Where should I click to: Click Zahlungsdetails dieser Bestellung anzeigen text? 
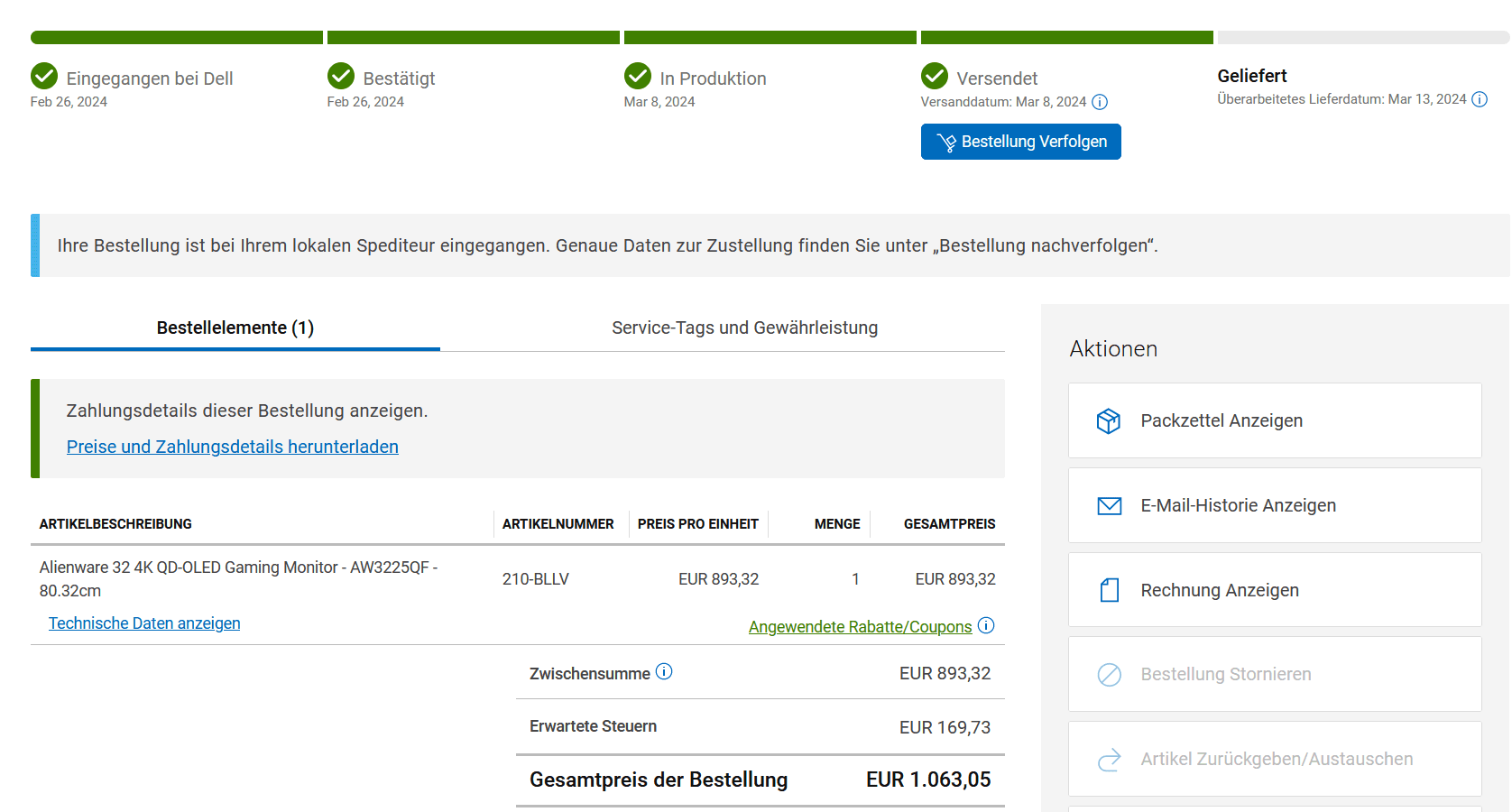coord(247,411)
